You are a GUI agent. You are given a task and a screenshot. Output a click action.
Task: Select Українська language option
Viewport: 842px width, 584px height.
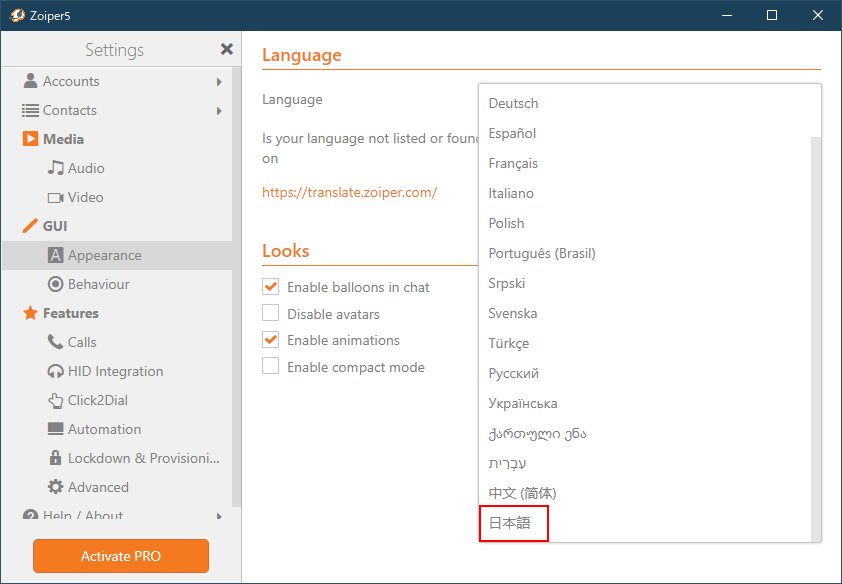coord(644,404)
